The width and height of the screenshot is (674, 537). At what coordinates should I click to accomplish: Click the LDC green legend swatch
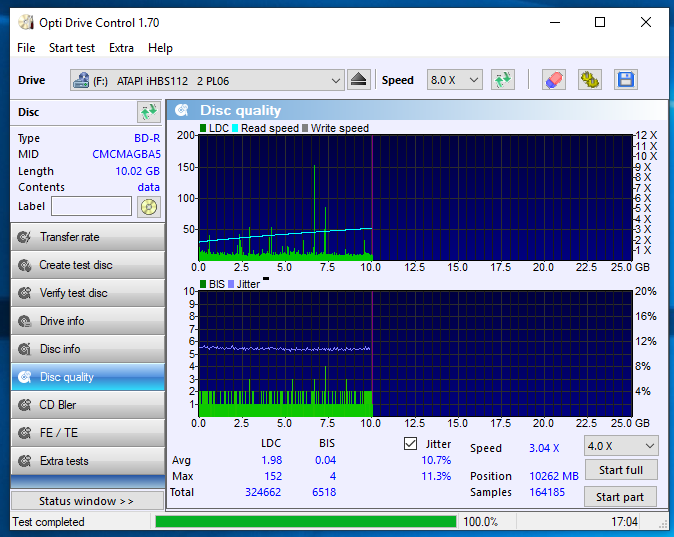[x=203, y=128]
